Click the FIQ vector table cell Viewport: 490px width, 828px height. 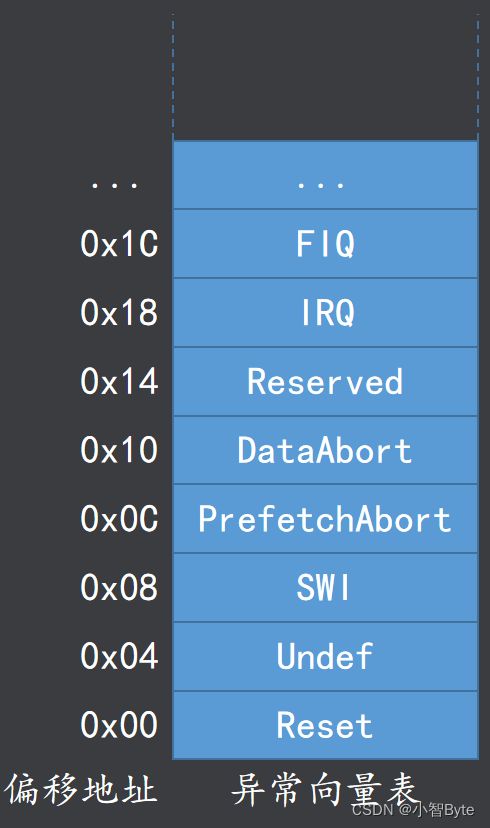(x=325, y=243)
